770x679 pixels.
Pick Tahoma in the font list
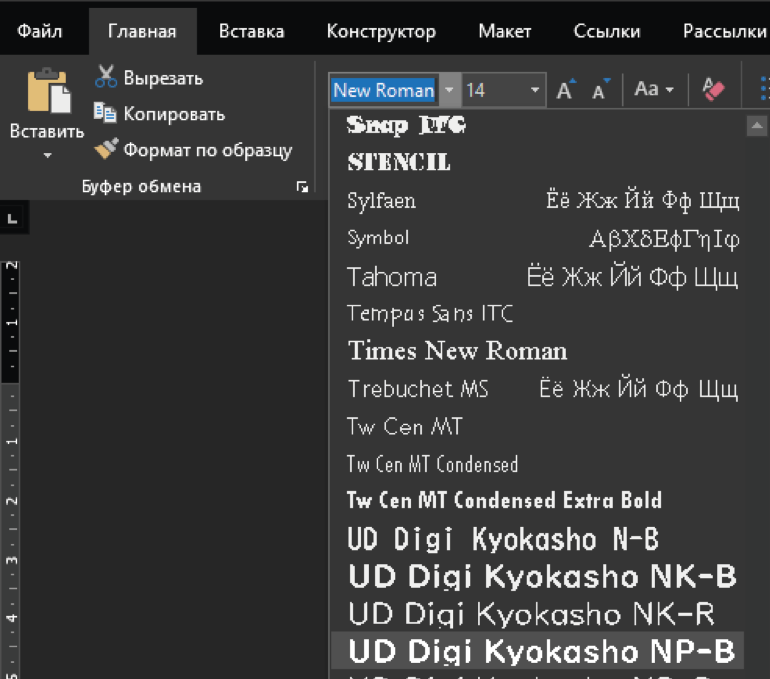(x=537, y=276)
